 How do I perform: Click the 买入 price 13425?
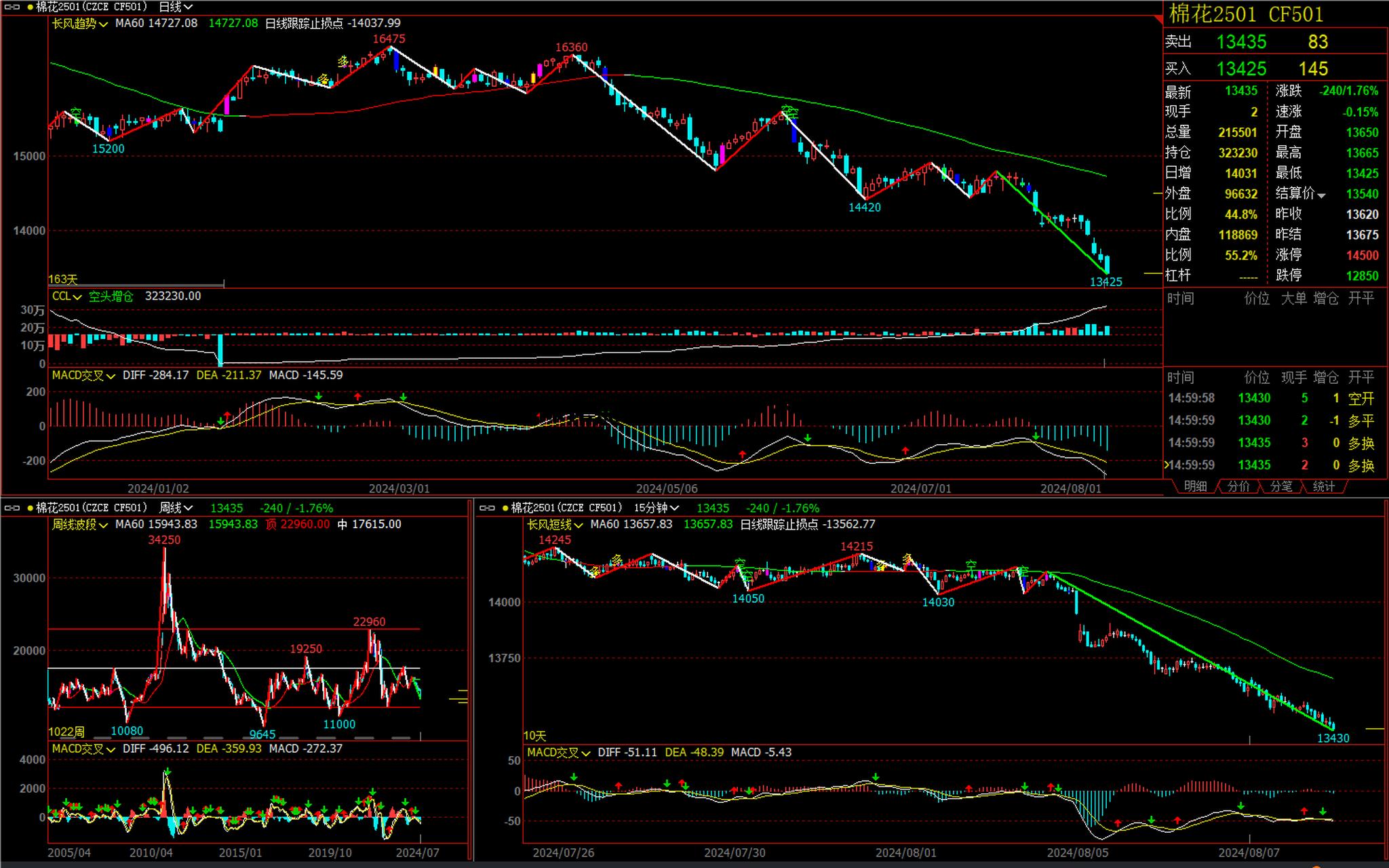click(1241, 69)
